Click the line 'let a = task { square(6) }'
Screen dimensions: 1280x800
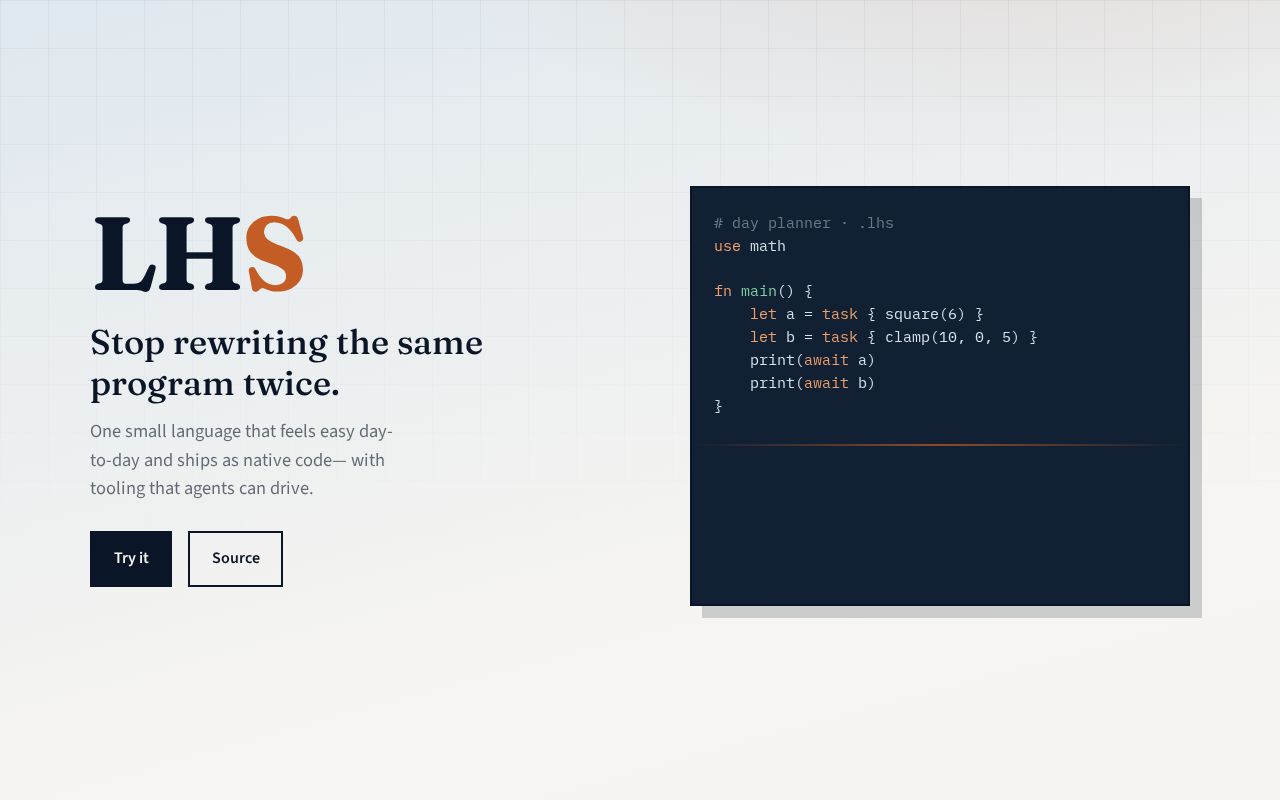pos(867,315)
